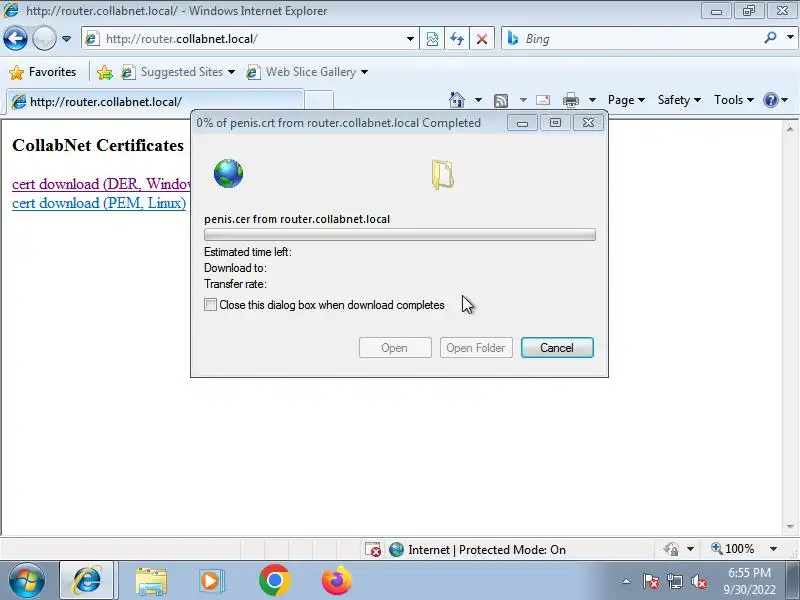Open the Windows Start menu
Viewport: 800px width, 600px height.
click(27, 581)
